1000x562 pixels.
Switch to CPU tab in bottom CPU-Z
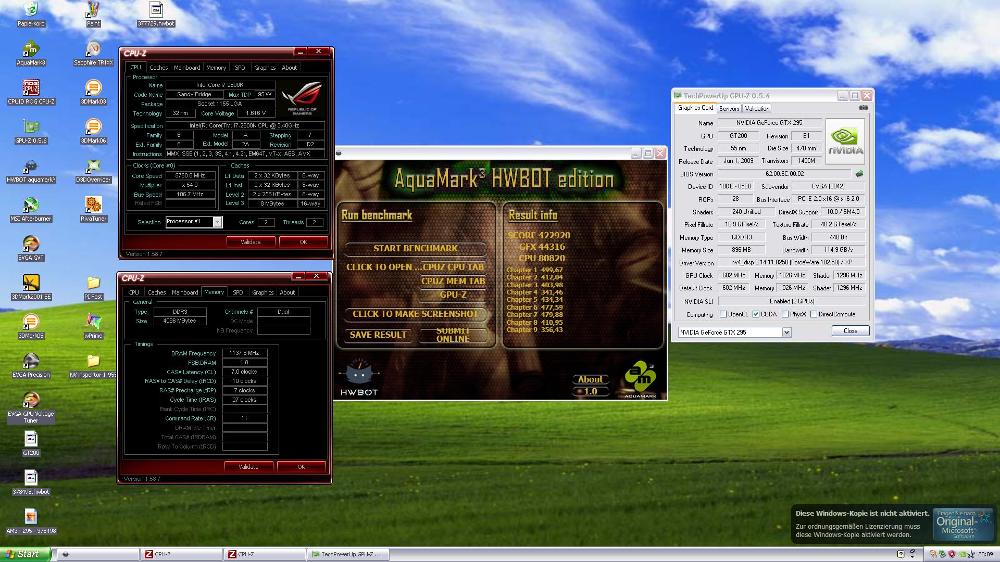pyautogui.click(x=134, y=292)
